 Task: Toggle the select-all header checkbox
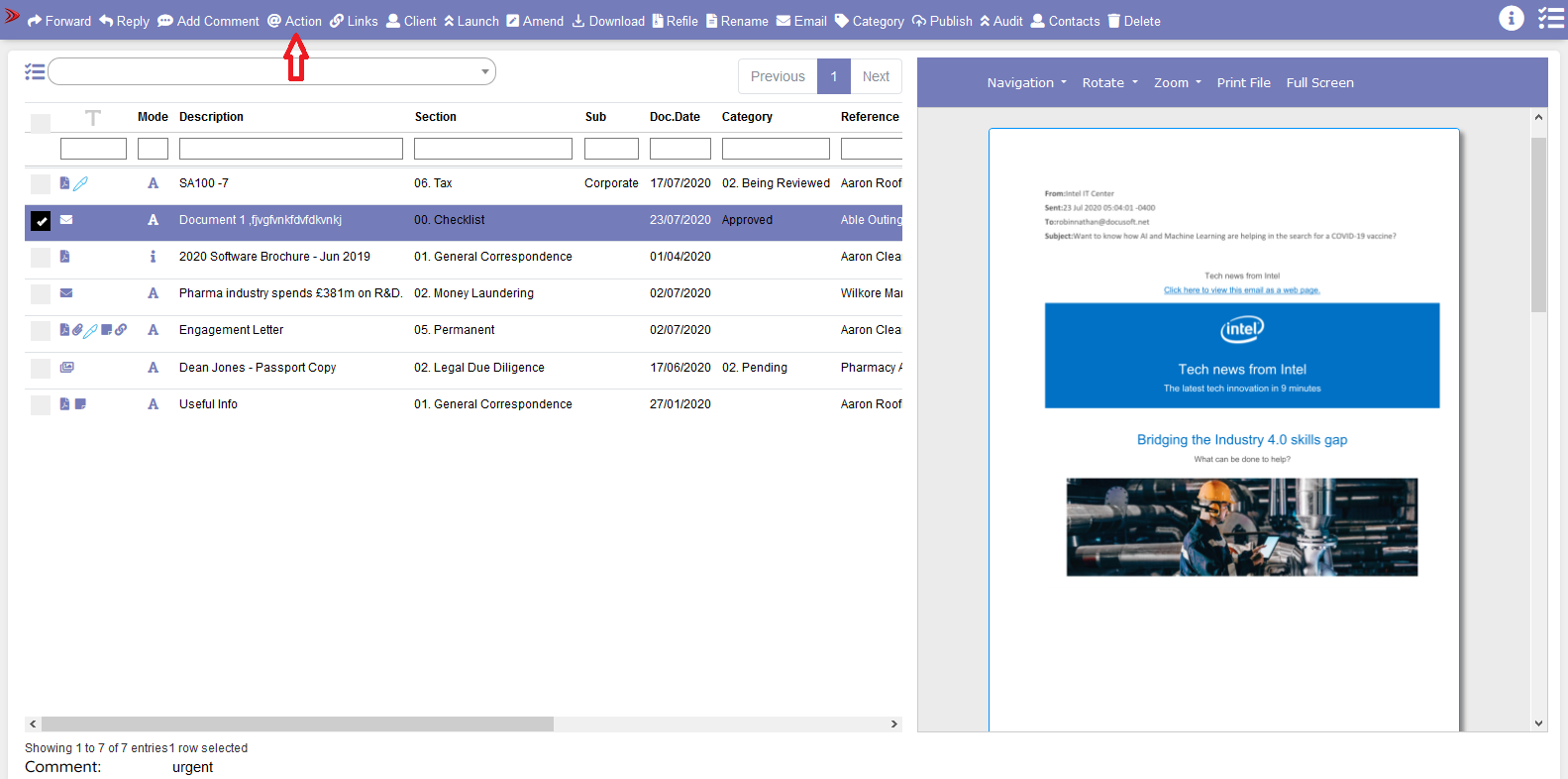click(41, 124)
